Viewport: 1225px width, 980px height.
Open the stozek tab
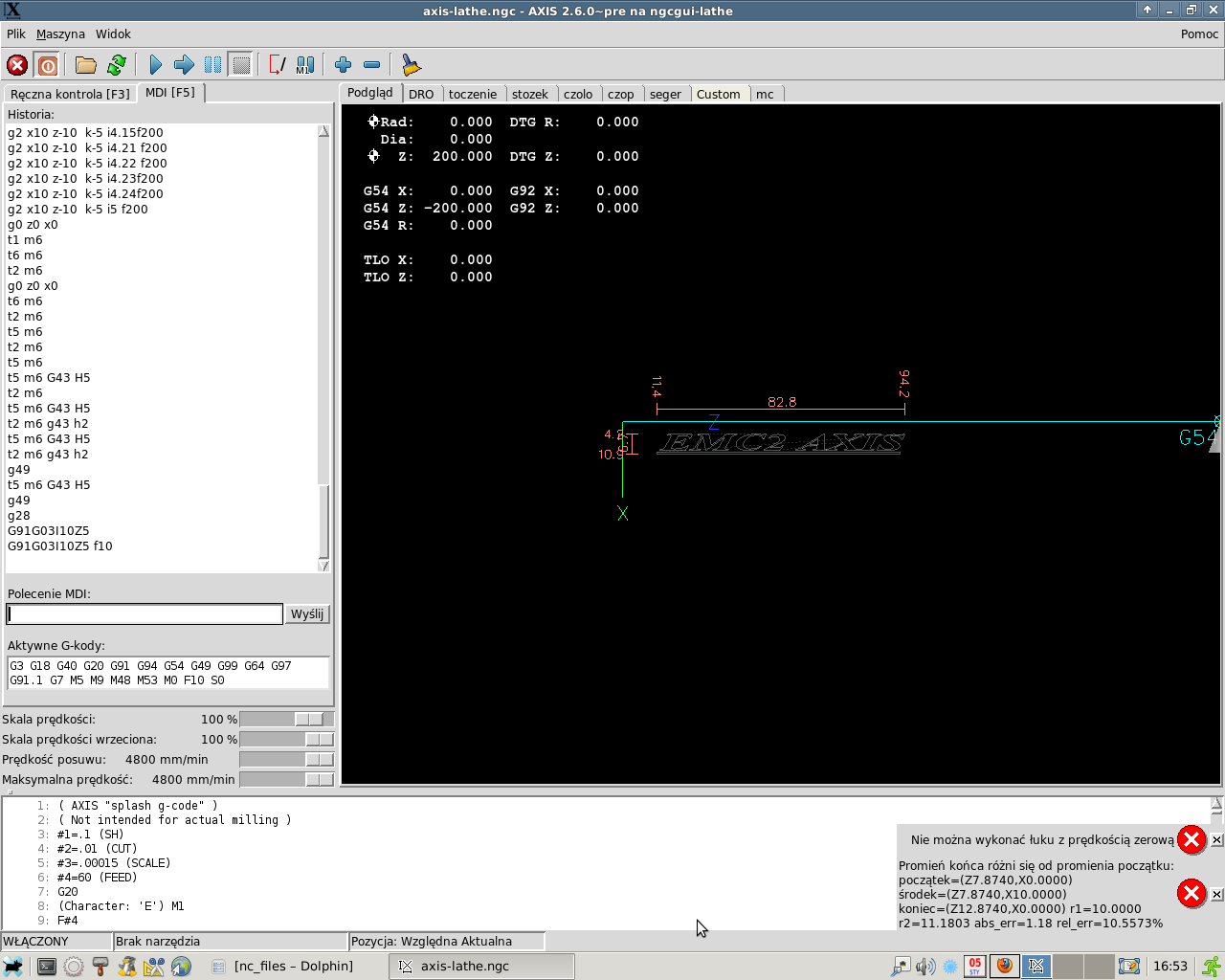pos(530,94)
